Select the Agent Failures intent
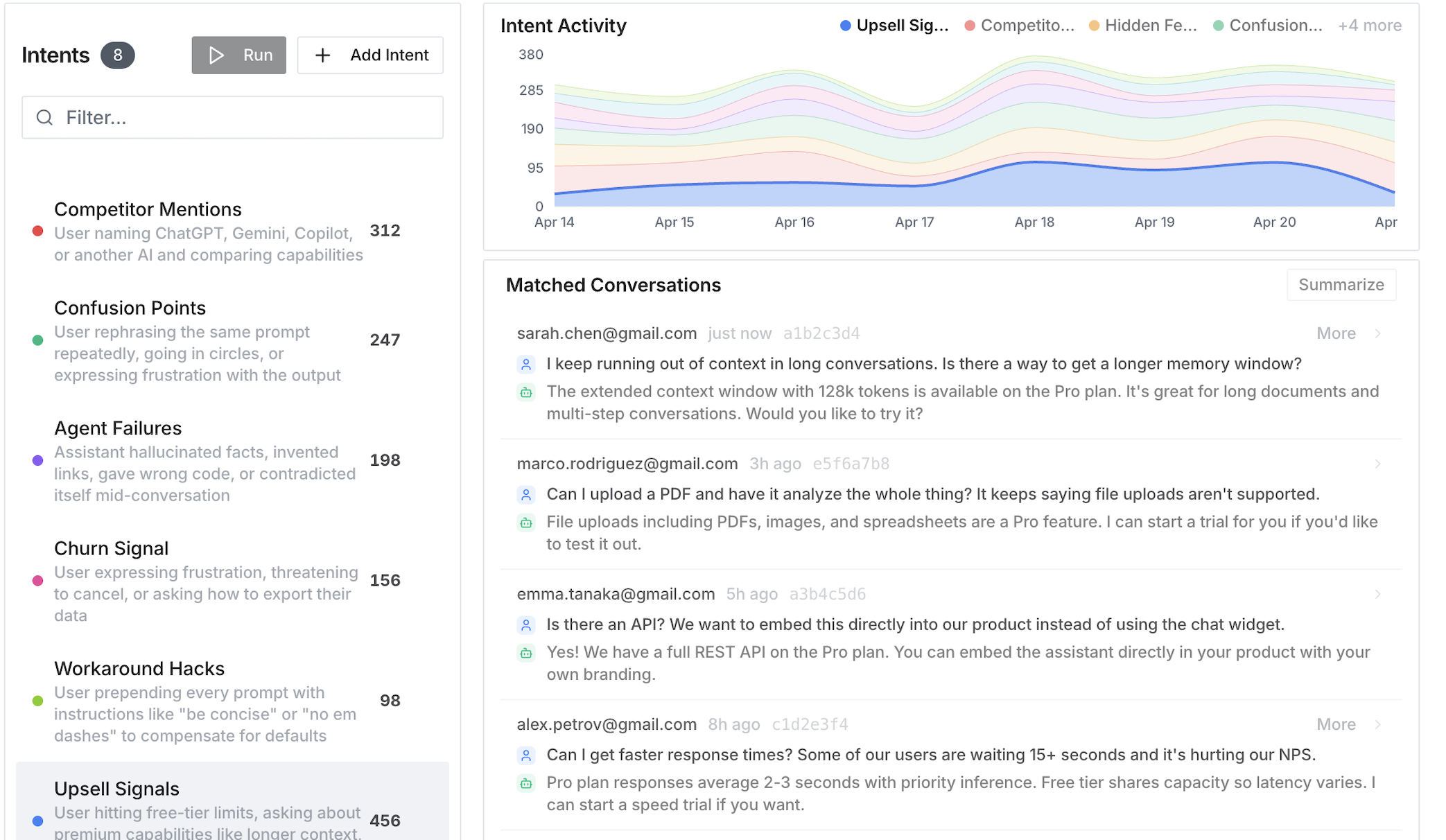Screen dimensions: 1446x840 tap(118, 428)
